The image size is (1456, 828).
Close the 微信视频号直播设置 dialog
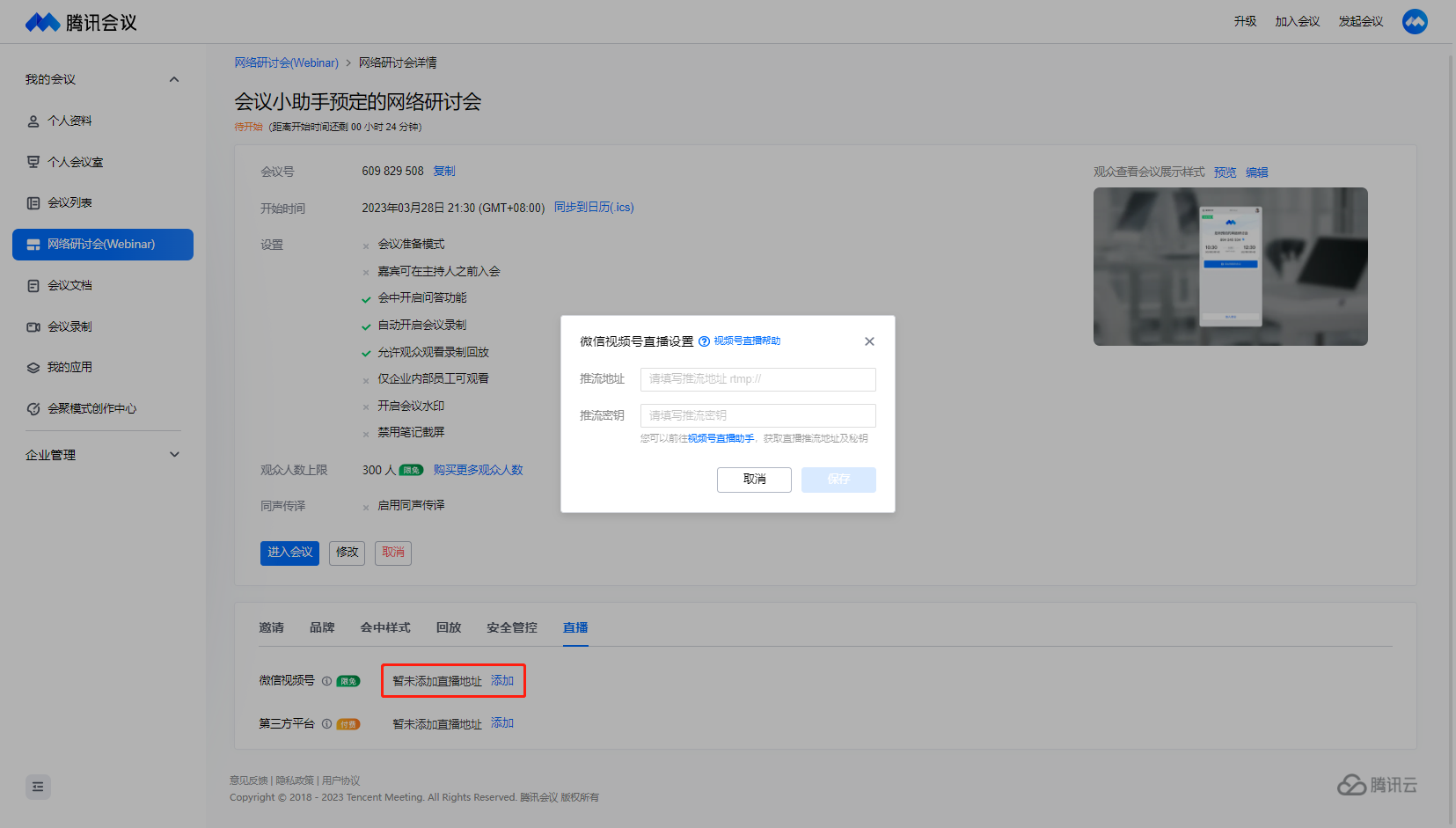click(x=869, y=341)
